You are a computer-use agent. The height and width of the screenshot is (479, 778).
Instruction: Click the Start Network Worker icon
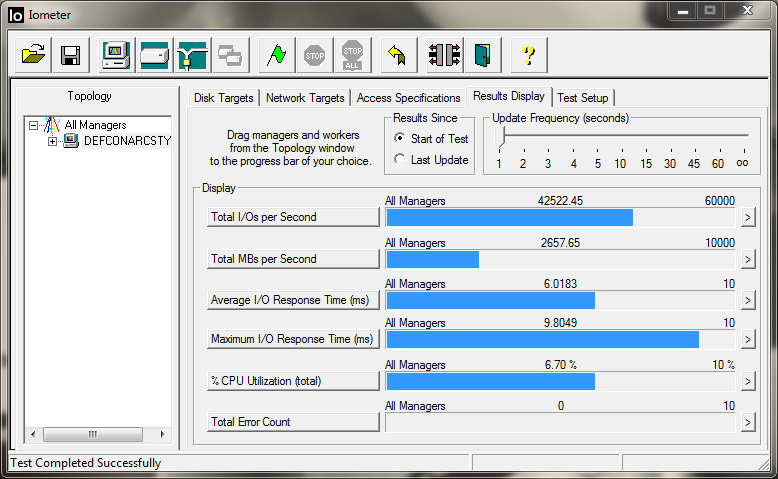(x=191, y=55)
